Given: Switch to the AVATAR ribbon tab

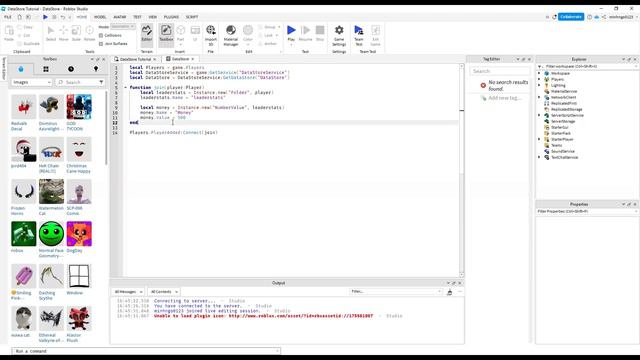Looking at the screenshot, I should tap(120, 17).
